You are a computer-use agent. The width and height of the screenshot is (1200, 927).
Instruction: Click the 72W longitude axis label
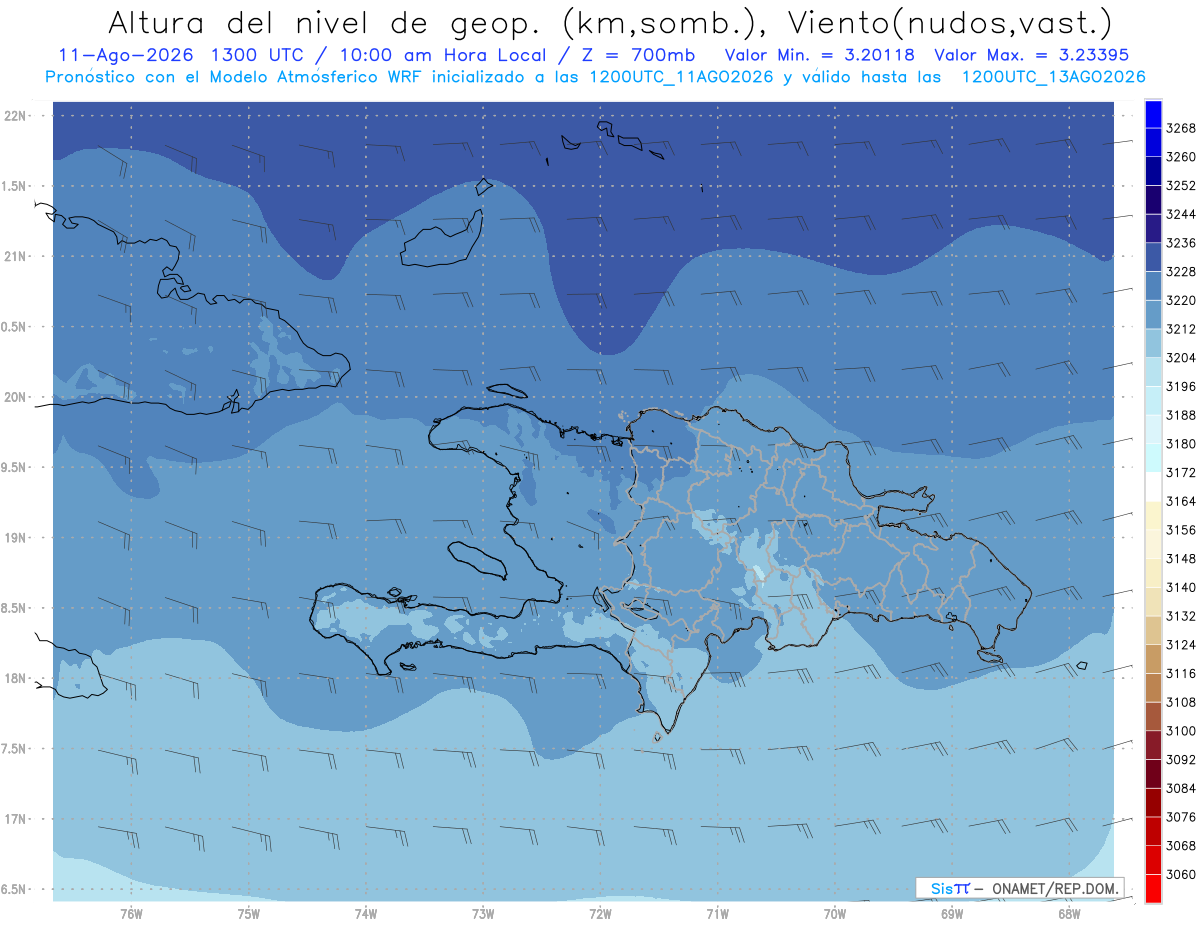(600, 914)
